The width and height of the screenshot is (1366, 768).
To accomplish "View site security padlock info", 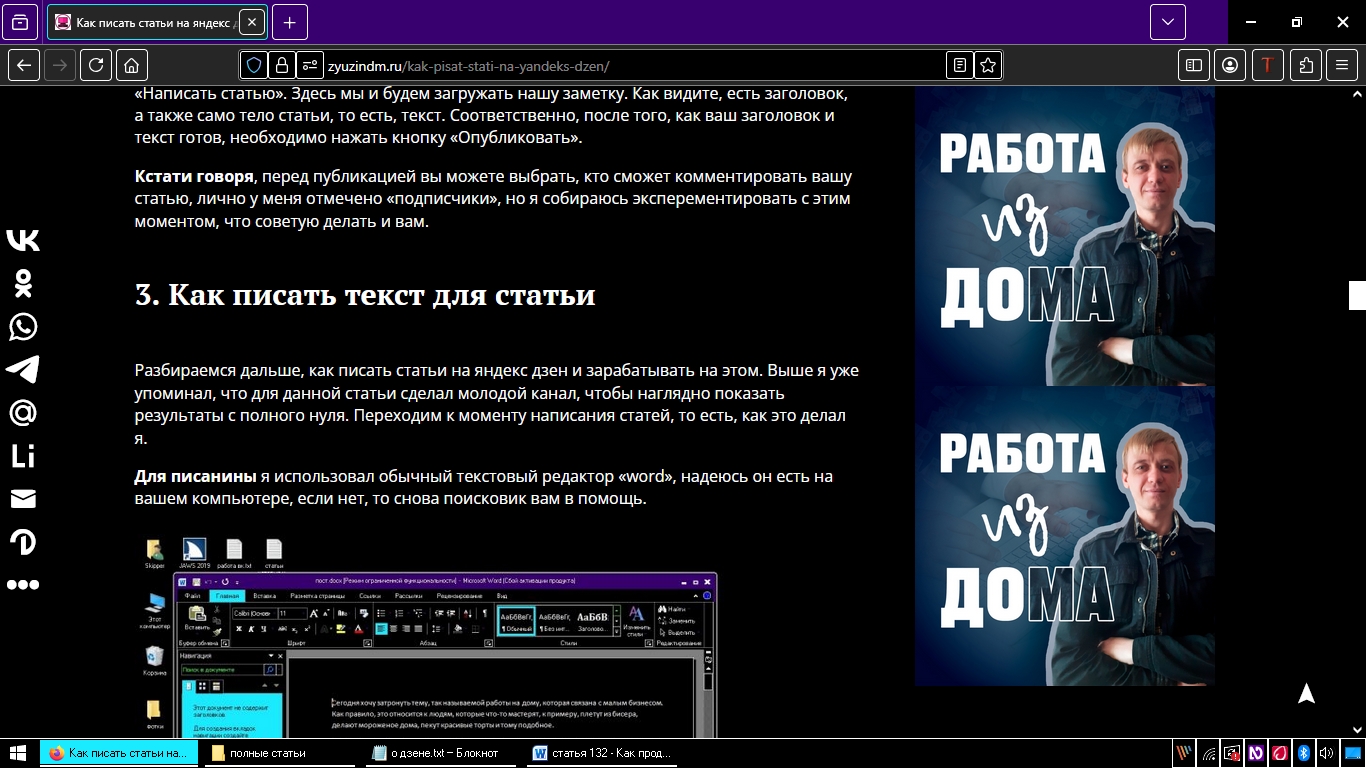I will 282,65.
